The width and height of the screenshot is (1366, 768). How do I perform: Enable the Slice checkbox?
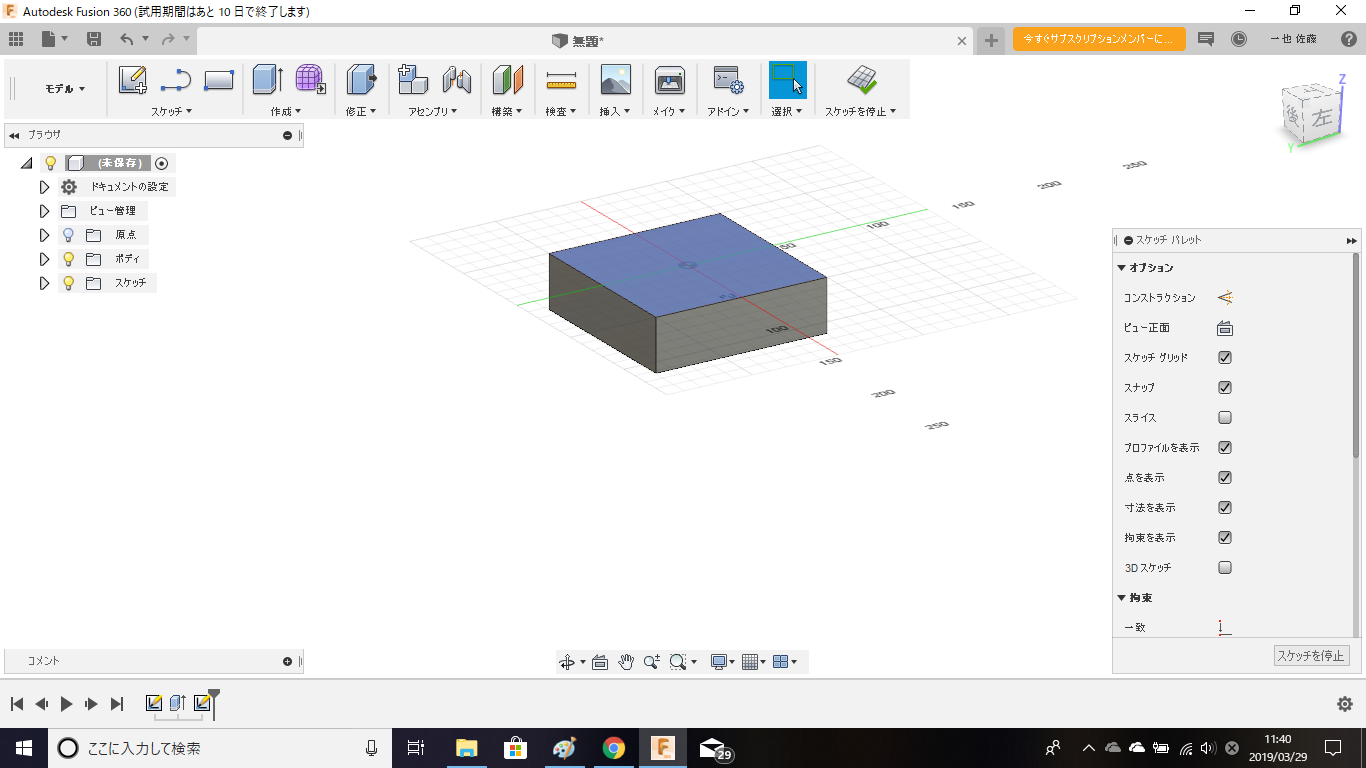(1225, 418)
